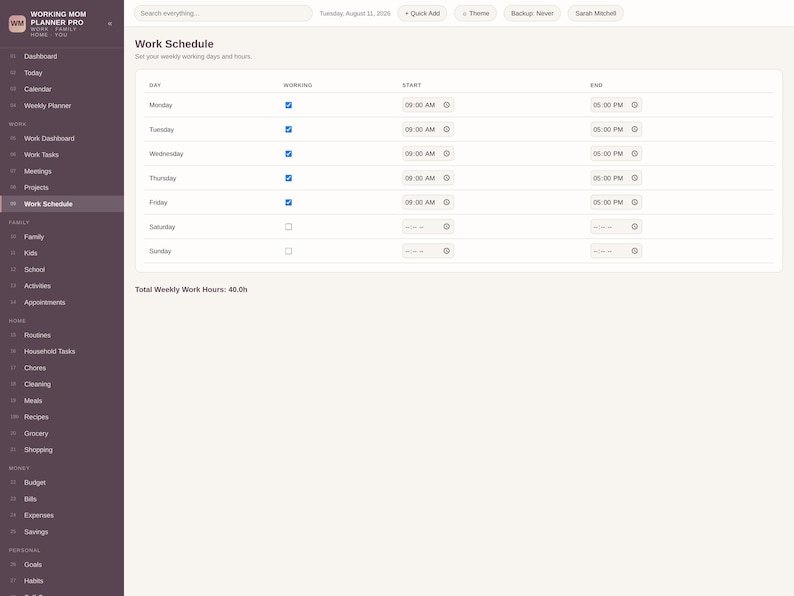Open Projects in the sidebar
794x596 pixels.
point(62,187)
